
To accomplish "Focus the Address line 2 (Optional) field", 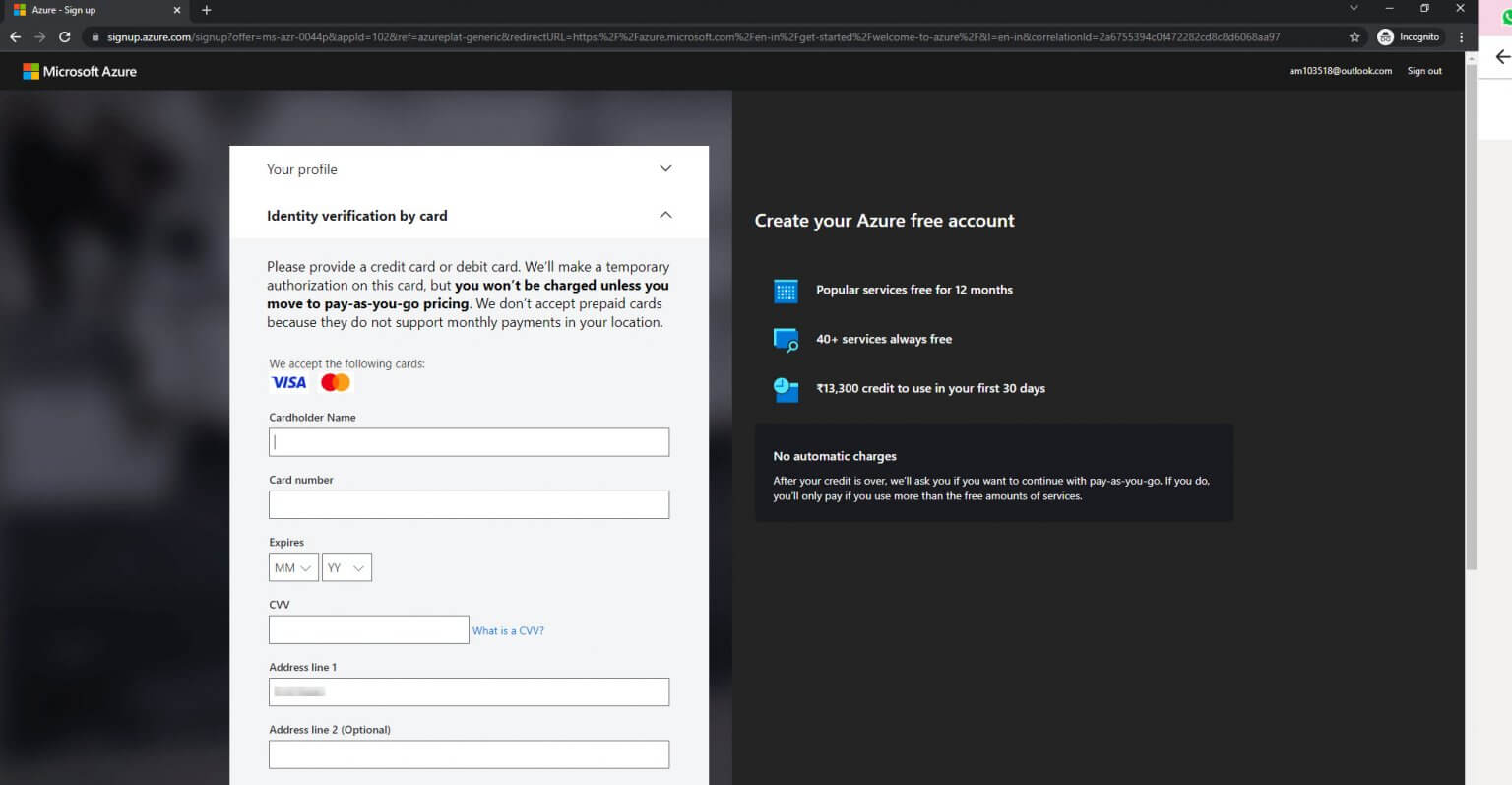I will pyautogui.click(x=469, y=754).
